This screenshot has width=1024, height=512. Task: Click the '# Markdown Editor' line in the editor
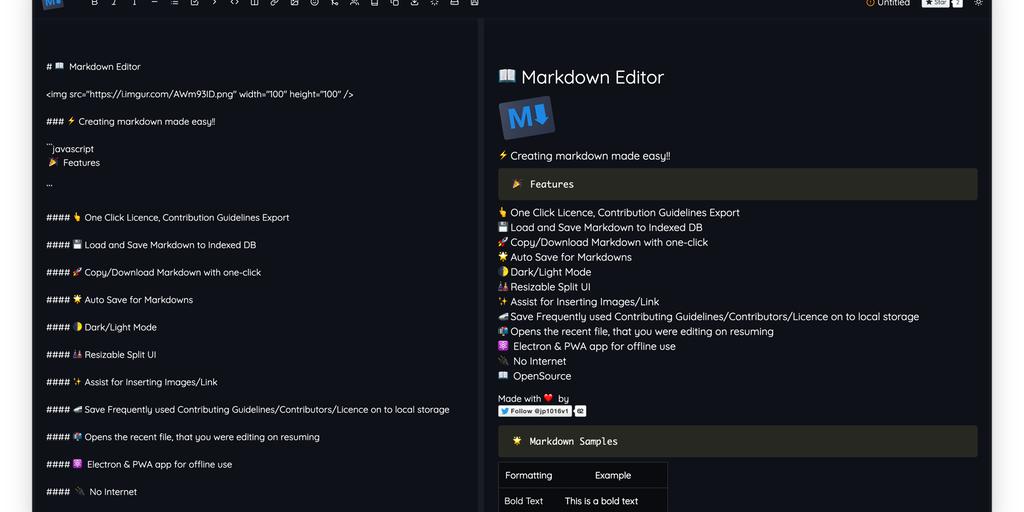pyautogui.click(x=93, y=67)
